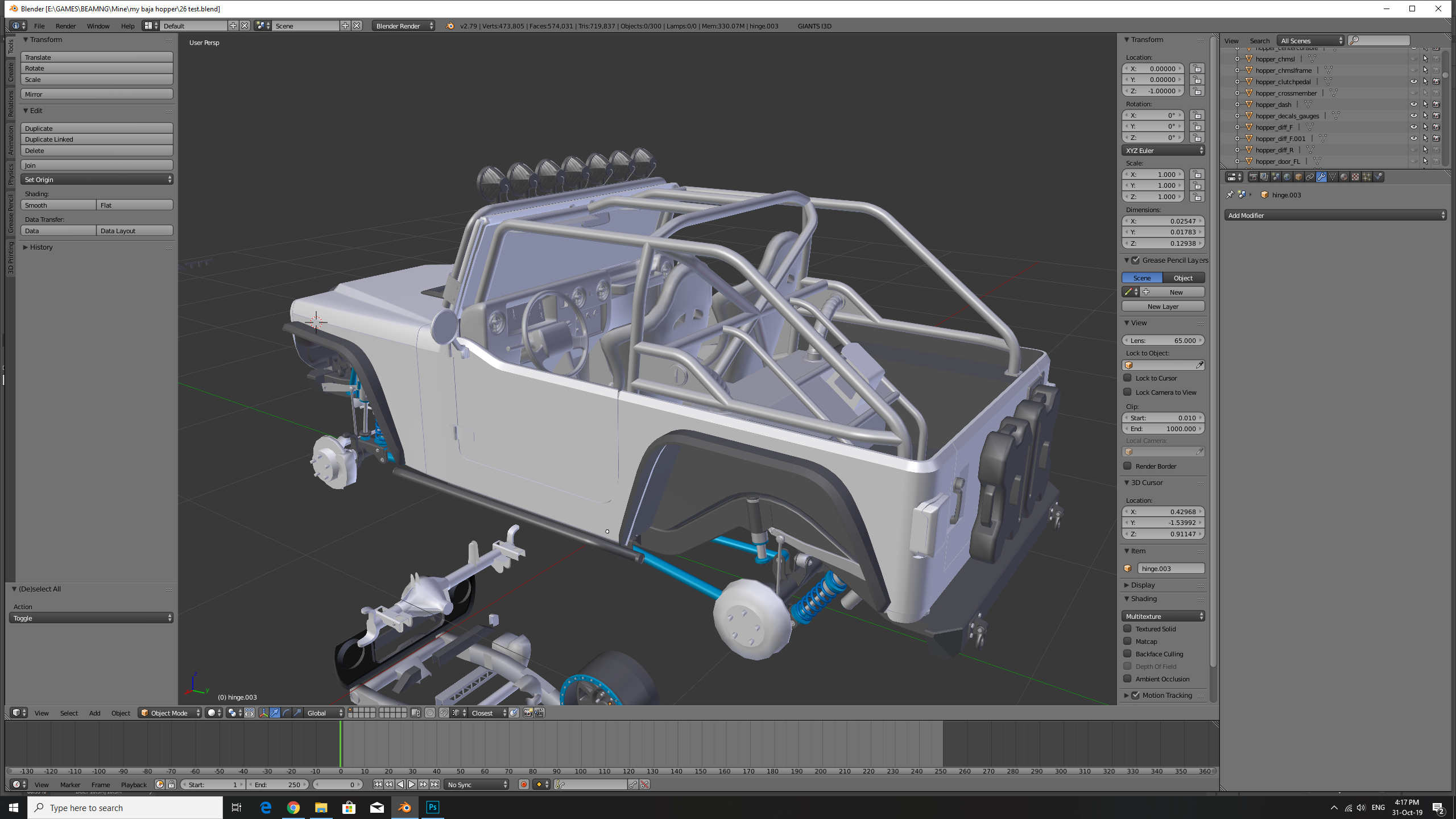The width and height of the screenshot is (1456, 819).
Task: Open the Object Mode dropdown
Action: [169, 713]
